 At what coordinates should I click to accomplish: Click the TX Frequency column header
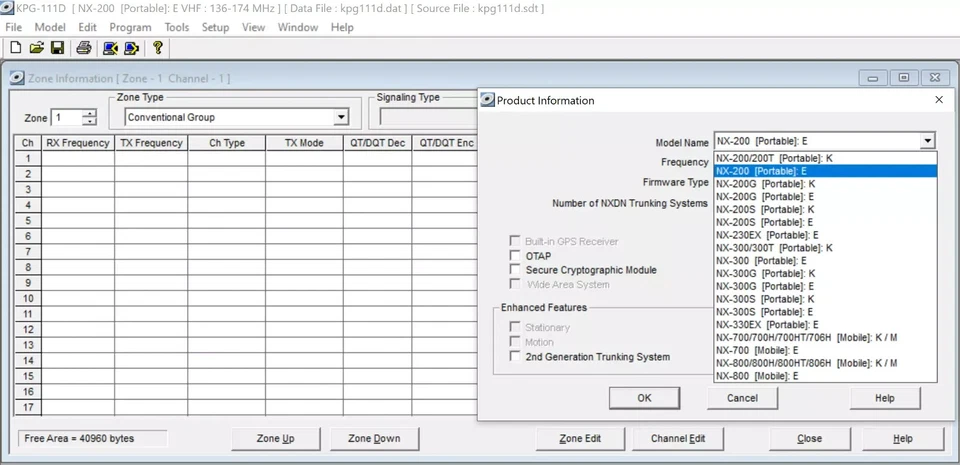[x=151, y=143]
